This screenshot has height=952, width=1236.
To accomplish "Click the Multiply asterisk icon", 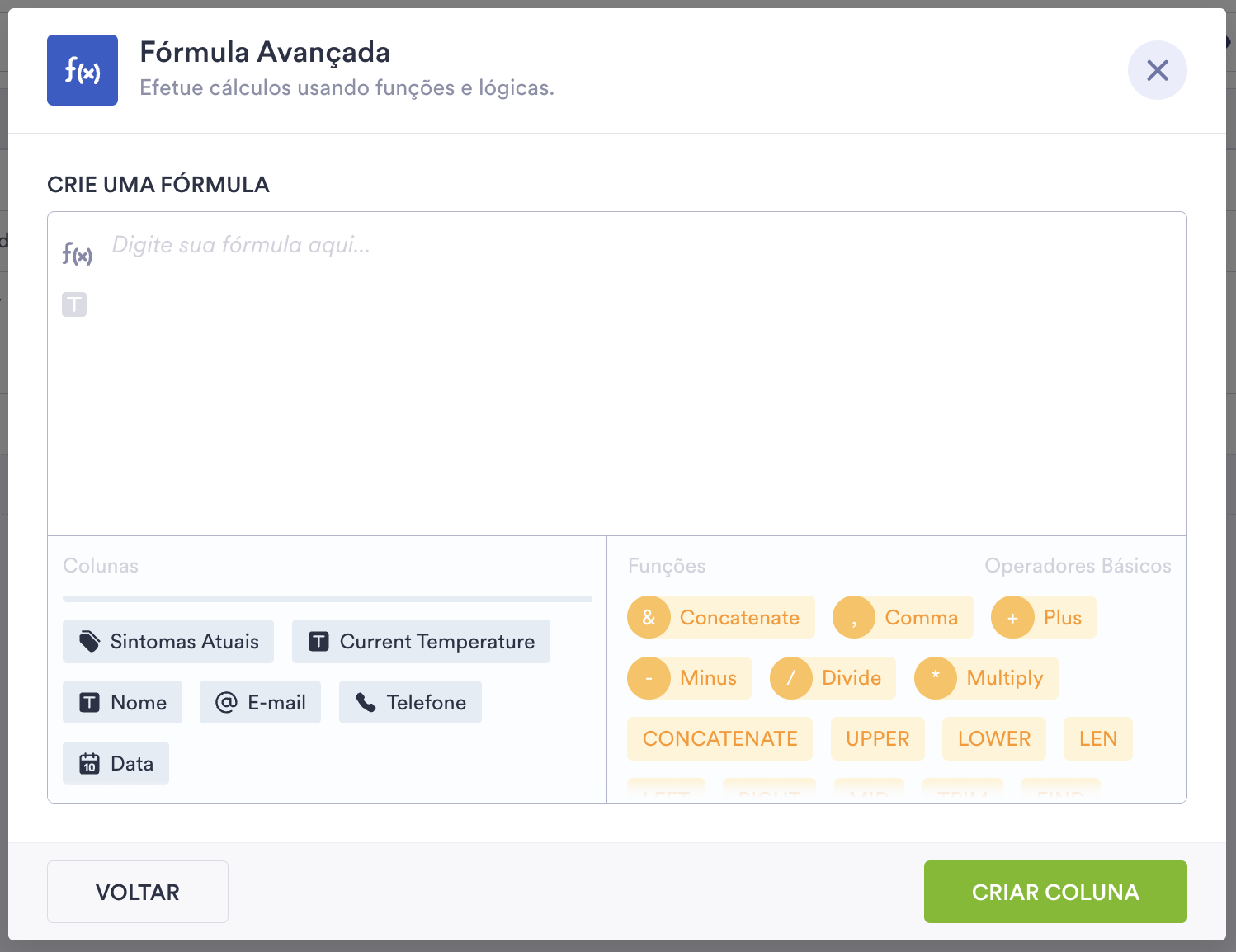I will pos(936,678).
